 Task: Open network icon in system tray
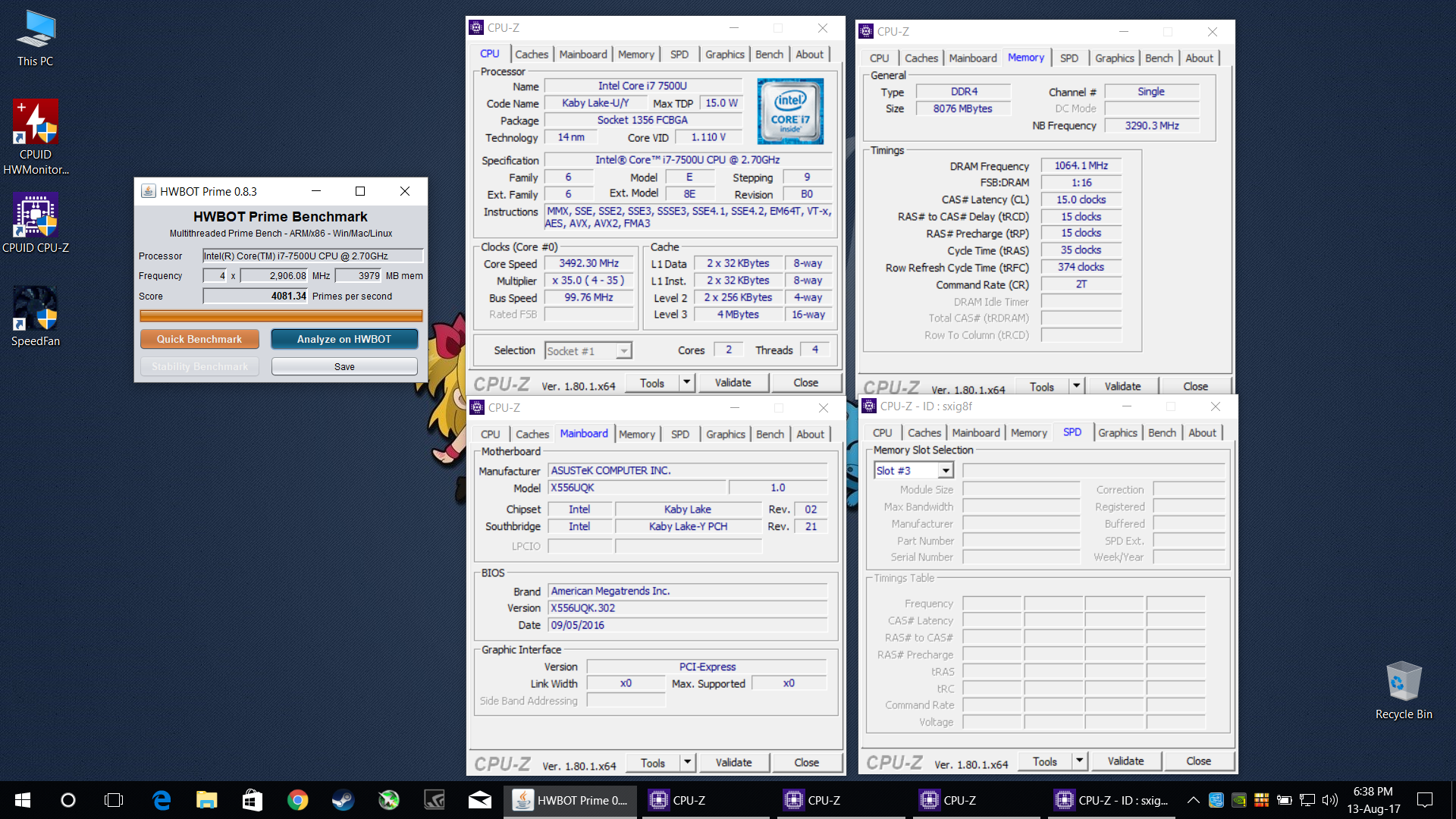1307,800
